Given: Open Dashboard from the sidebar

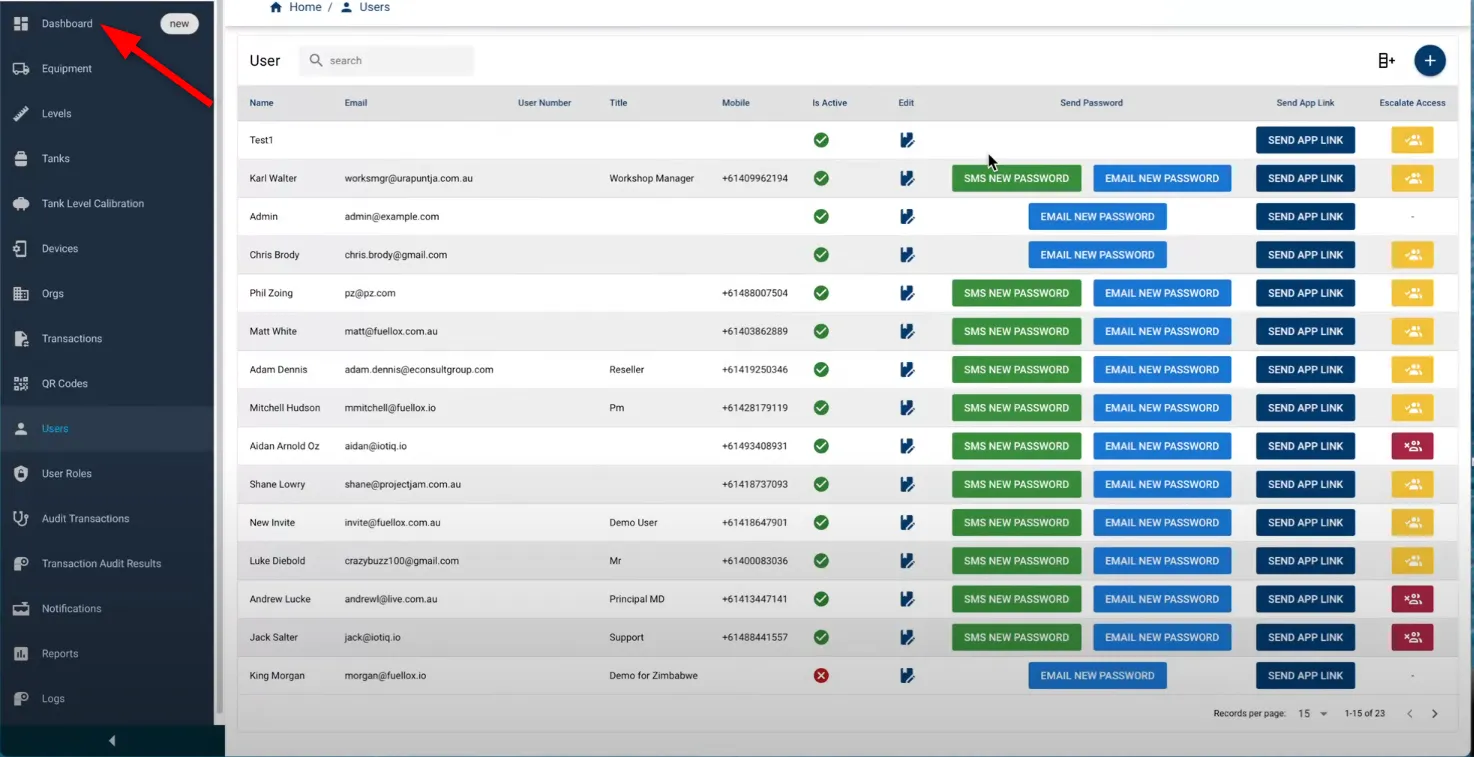Looking at the screenshot, I should pos(67,24).
